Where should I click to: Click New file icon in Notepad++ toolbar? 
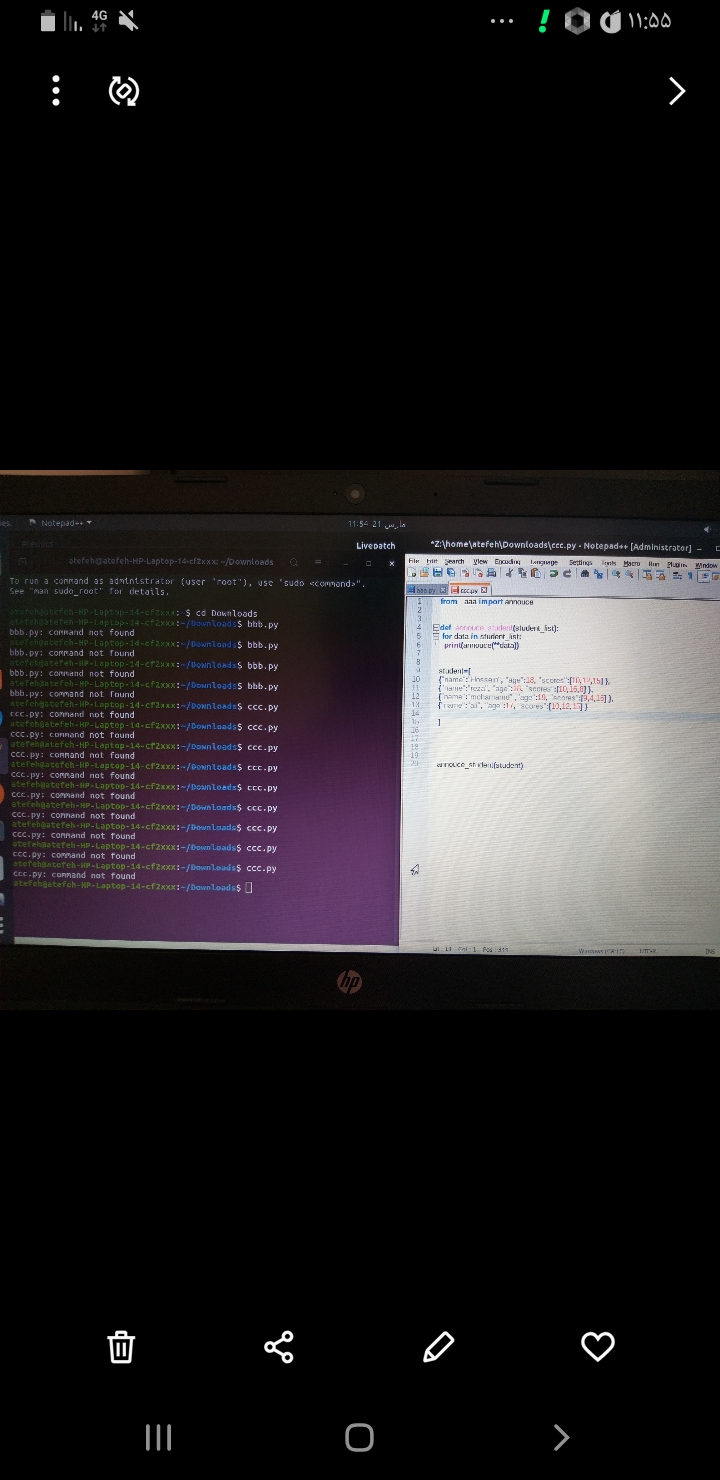tap(411, 573)
